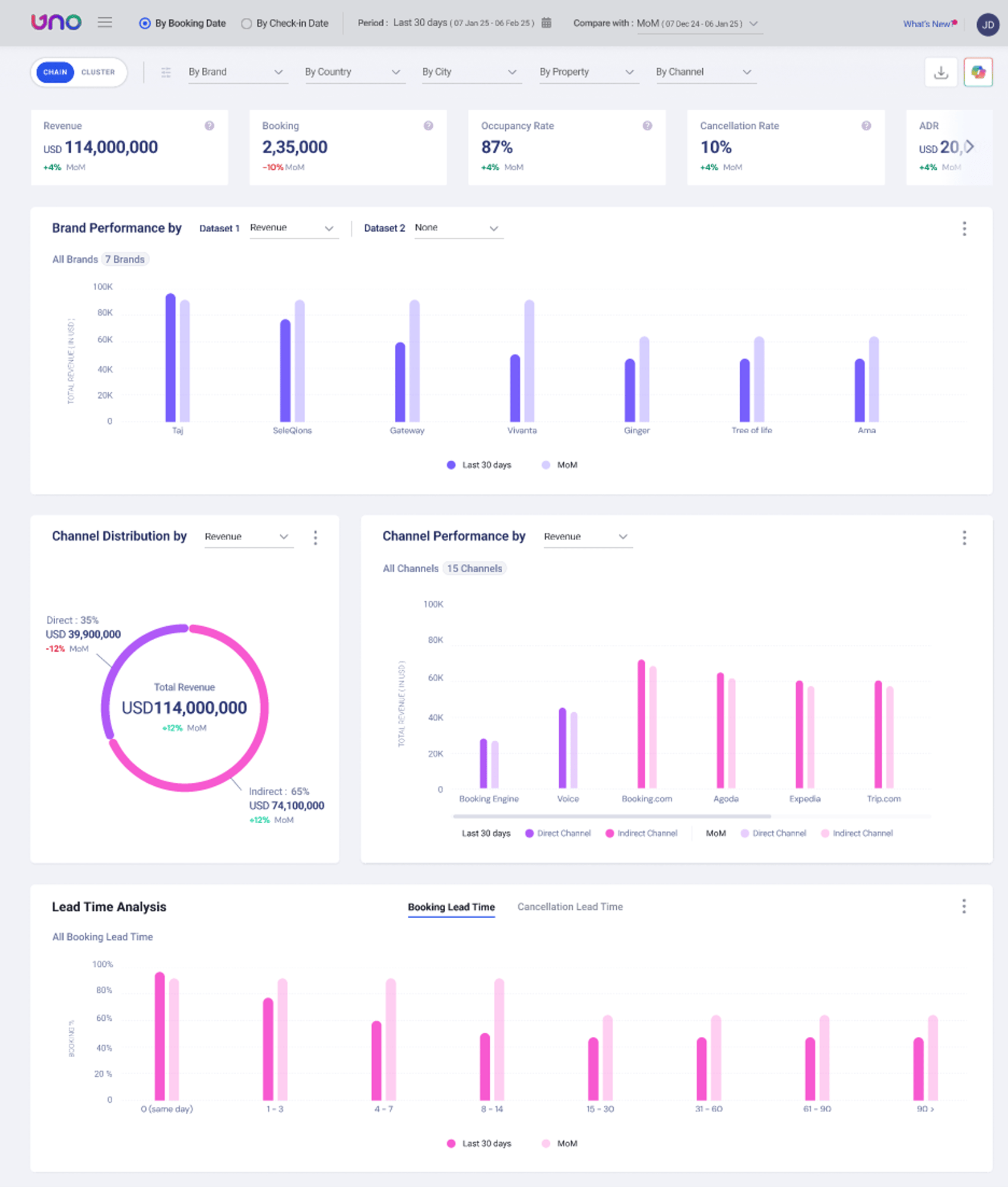The width and height of the screenshot is (1008, 1187).
Task: Select the Booking Lead Time tab
Action: [x=451, y=907]
